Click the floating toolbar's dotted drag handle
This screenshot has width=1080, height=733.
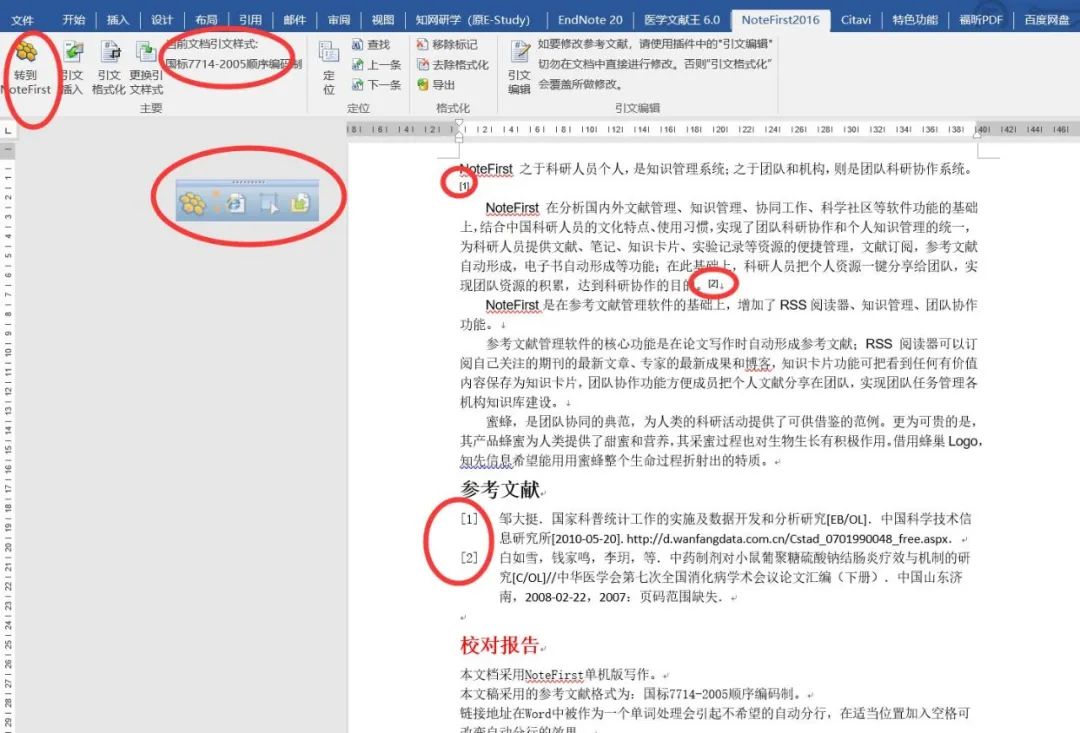[248, 183]
